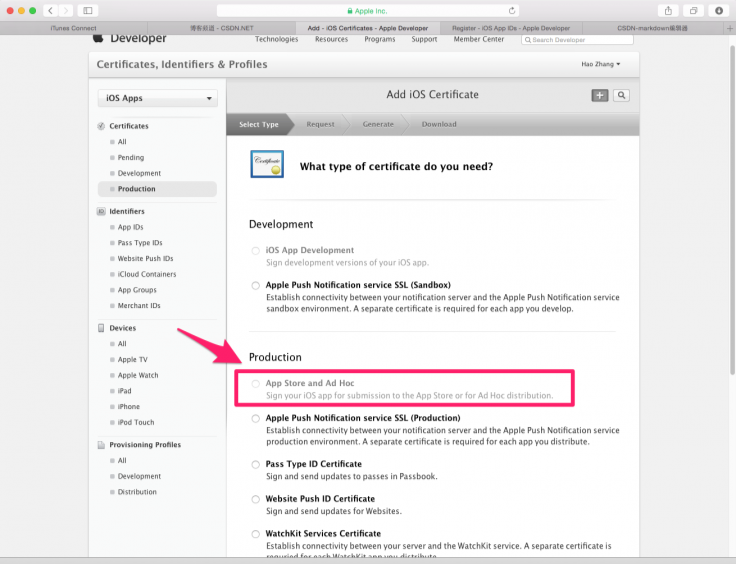Toggle the Safari sidebar button

(88, 10)
